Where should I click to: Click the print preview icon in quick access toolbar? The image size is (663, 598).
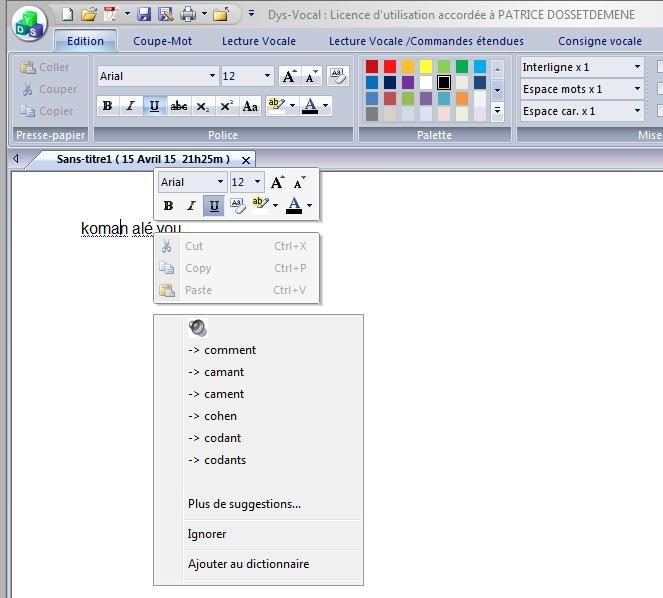coord(166,14)
